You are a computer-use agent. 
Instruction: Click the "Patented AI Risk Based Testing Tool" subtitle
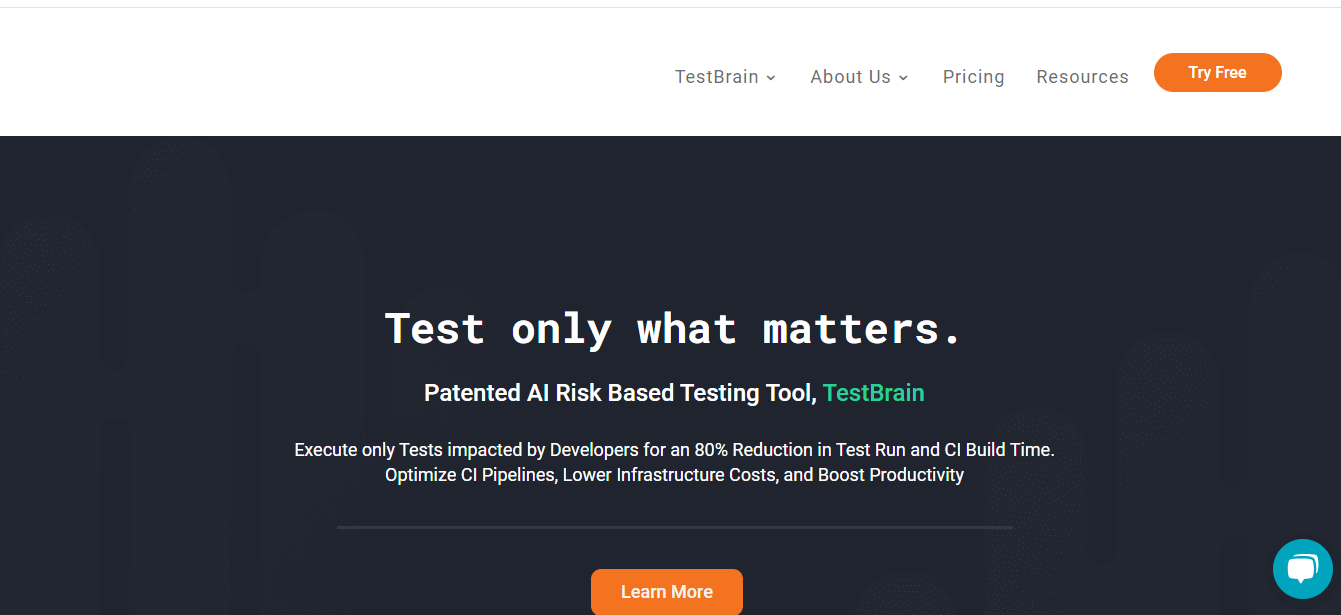619,393
